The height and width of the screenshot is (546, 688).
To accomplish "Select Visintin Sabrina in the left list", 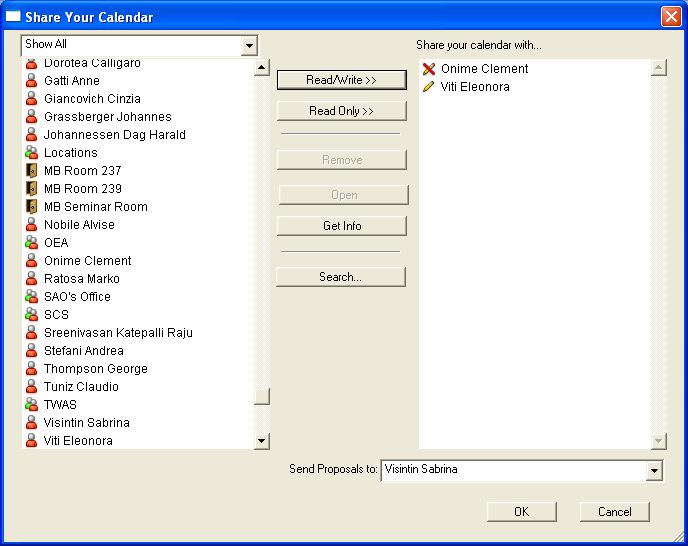I will click(x=86, y=423).
